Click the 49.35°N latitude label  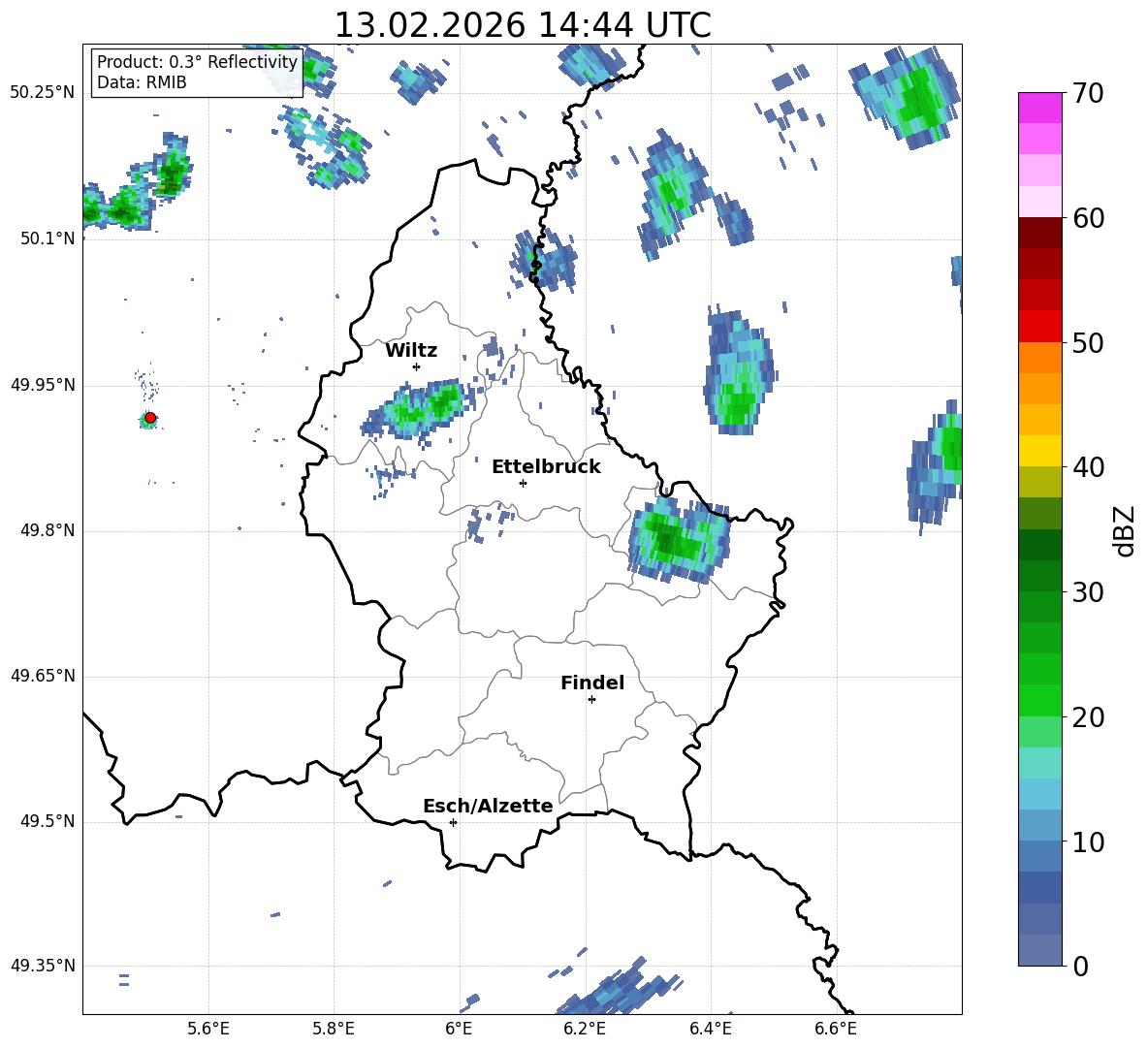coord(42,966)
